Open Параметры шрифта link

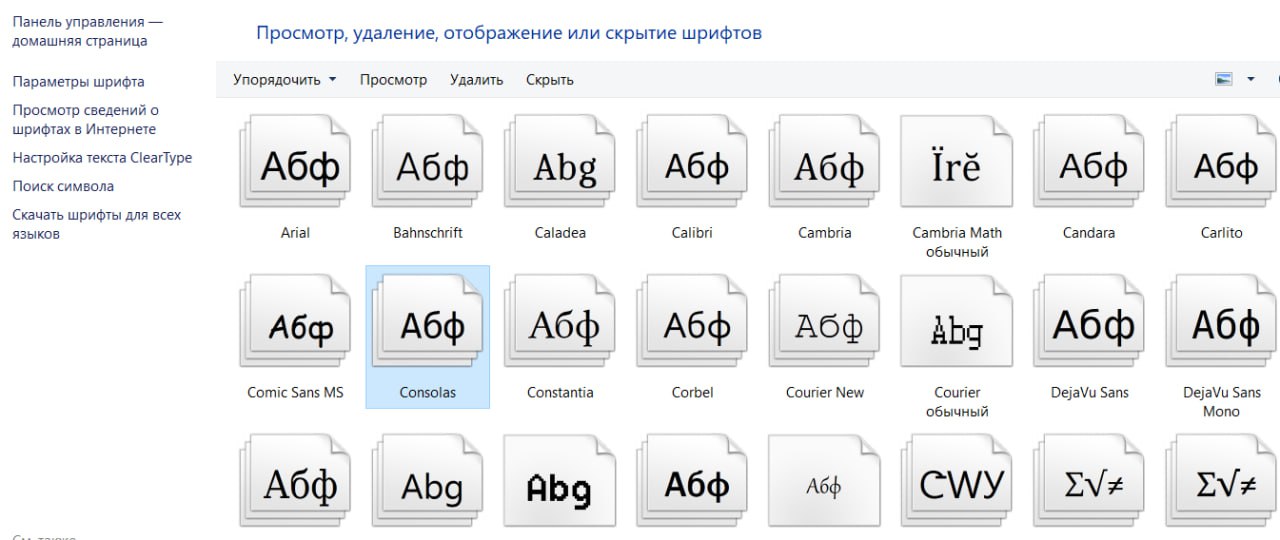[78, 82]
